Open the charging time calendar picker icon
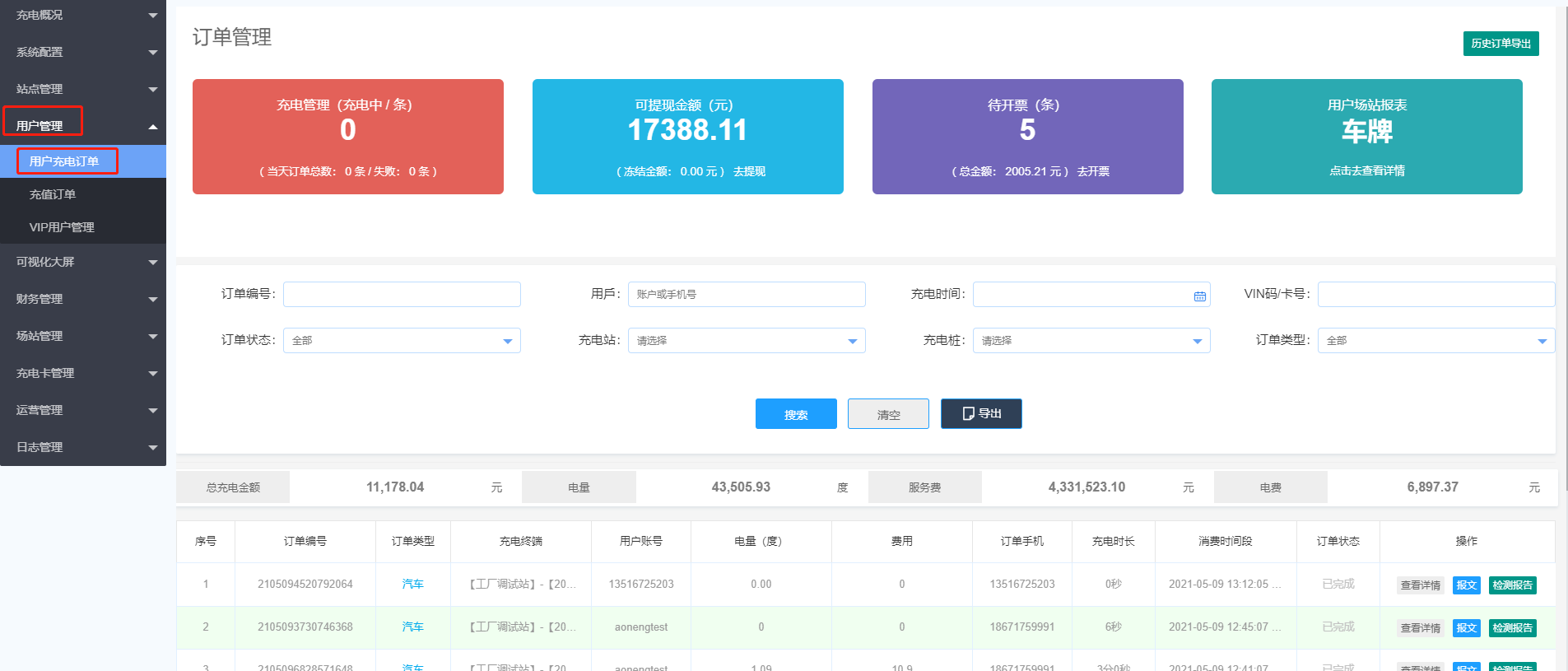1568x671 pixels. tap(1199, 296)
